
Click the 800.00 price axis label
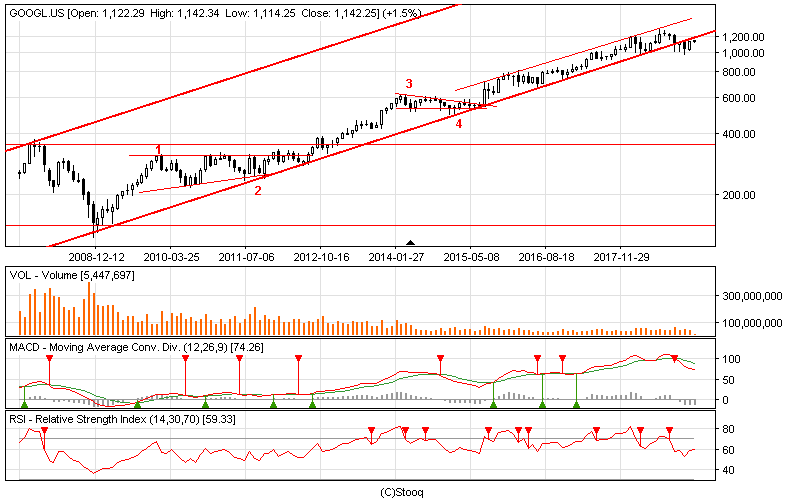click(x=739, y=72)
